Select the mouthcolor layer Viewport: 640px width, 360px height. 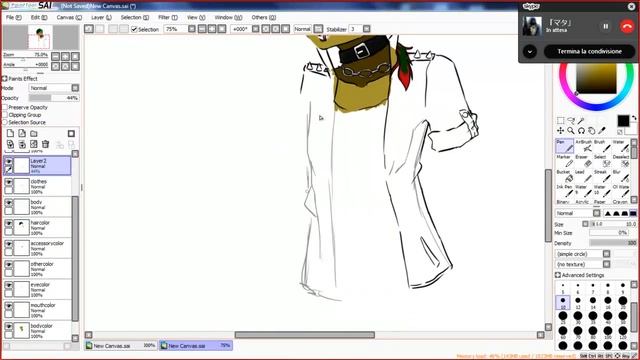[38, 310]
